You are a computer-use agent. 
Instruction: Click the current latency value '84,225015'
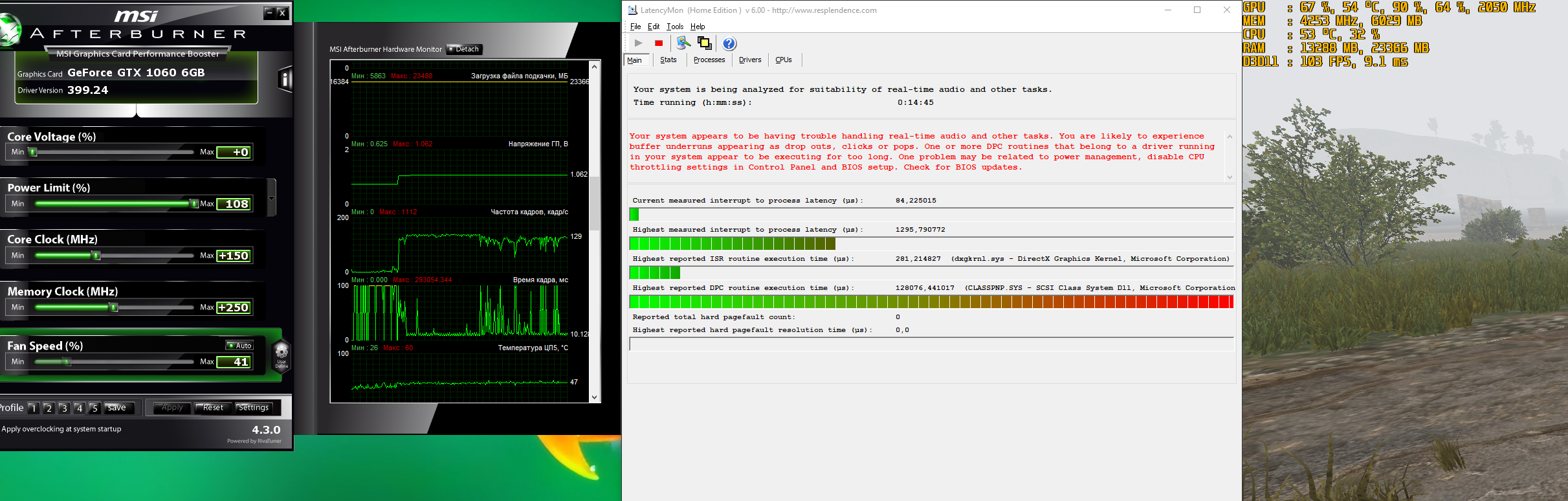[916, 201]
